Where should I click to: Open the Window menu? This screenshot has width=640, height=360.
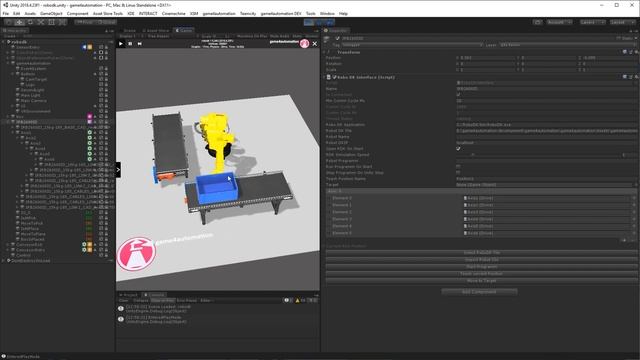(x=327, y=13)
